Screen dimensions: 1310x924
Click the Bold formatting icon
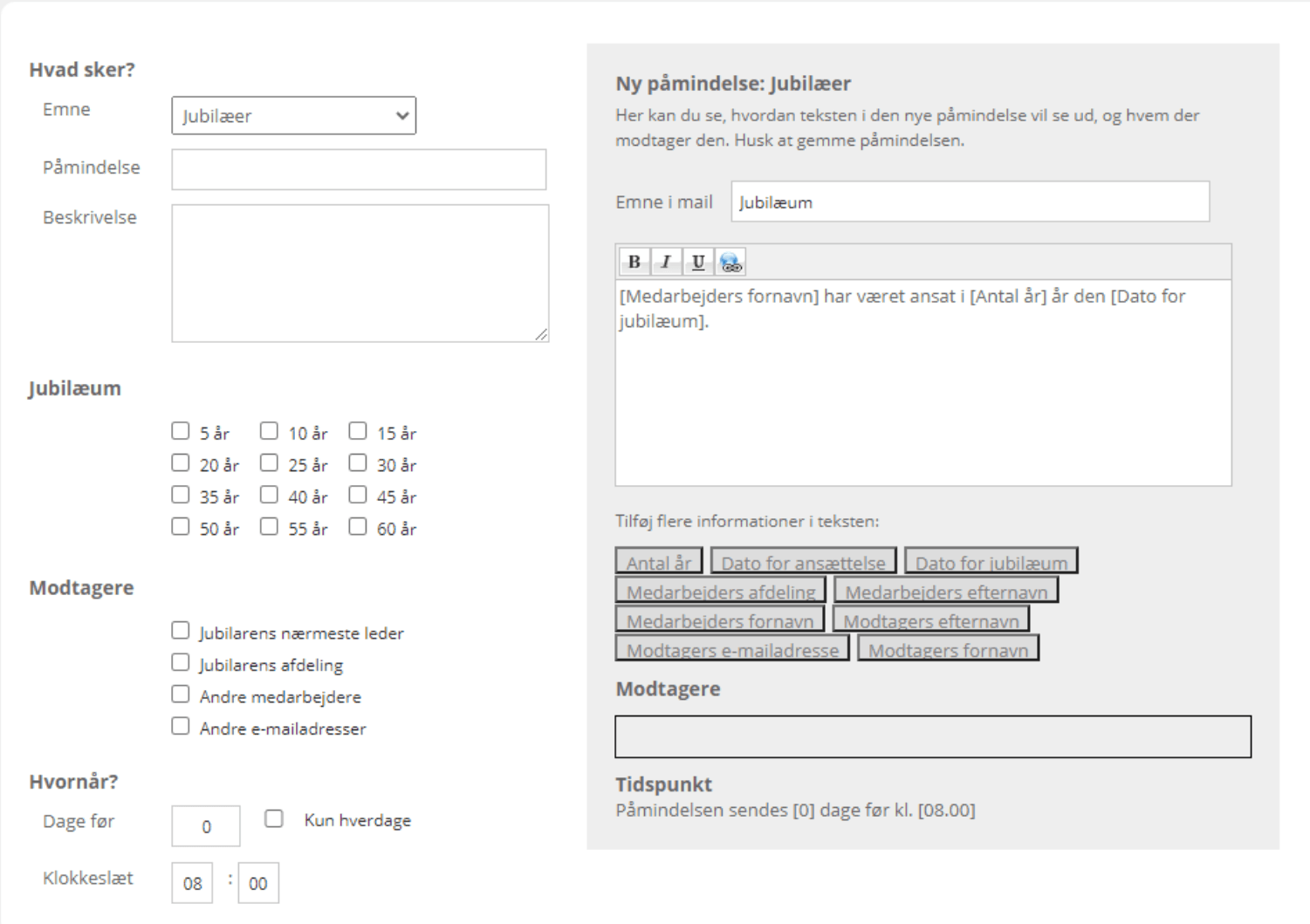(x=634, y=262)
